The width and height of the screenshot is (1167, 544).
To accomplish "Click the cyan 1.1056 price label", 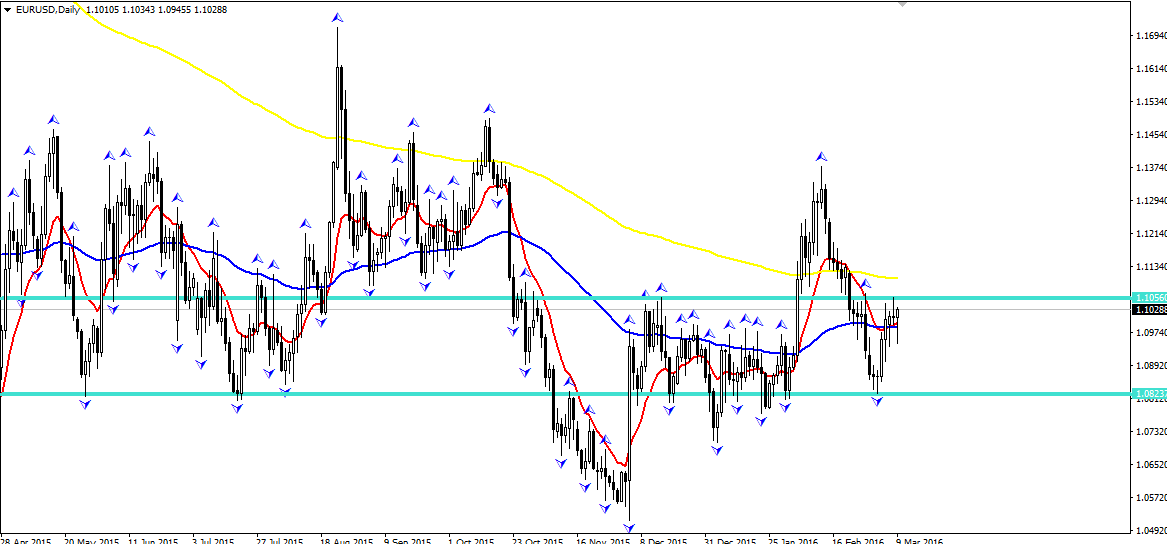I will click(x=1148, y=297).
